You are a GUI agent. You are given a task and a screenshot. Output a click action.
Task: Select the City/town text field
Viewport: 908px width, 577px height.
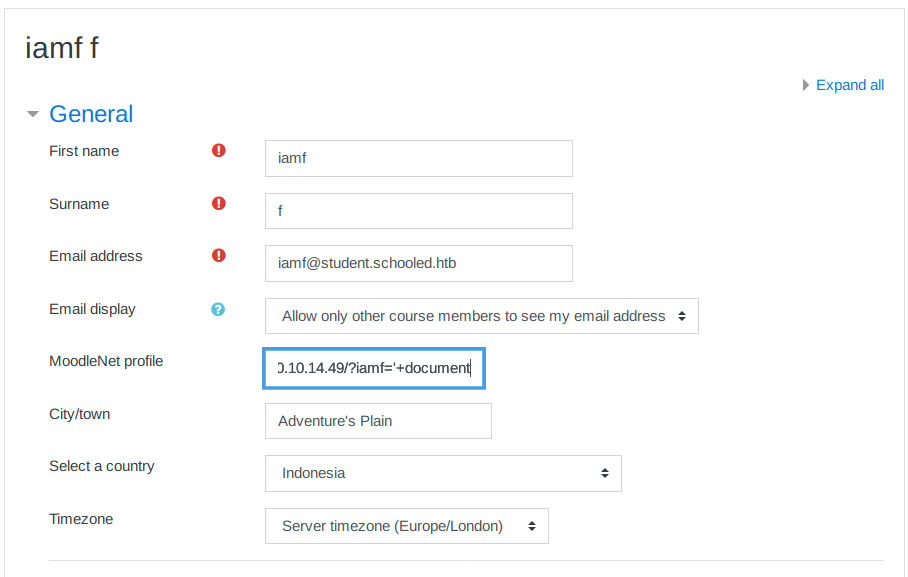click(x=378, y=421)
